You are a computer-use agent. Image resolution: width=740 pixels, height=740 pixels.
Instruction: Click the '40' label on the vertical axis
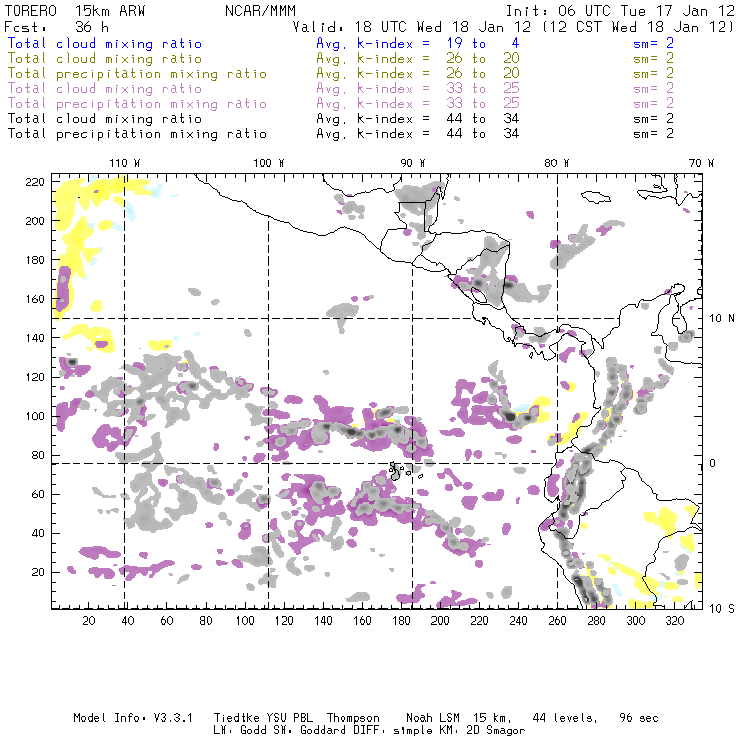coord(38,533)
